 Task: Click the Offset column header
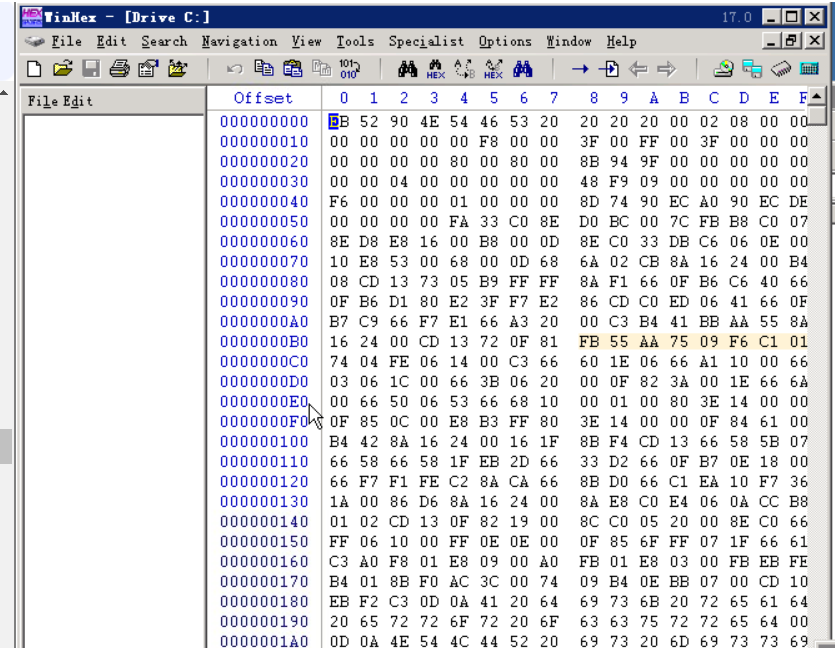click(x=263, y=98)
